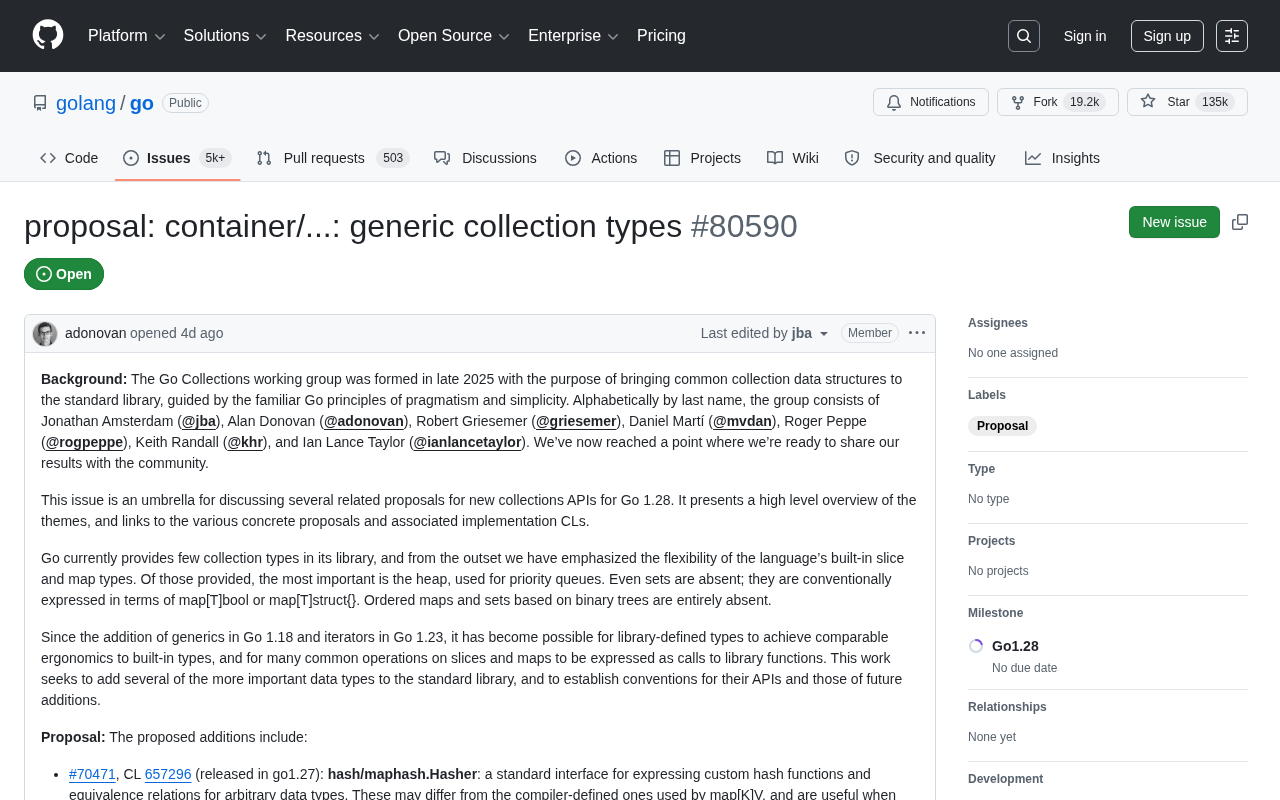Fork the repository
The height and width of the screenshot is (800, 1280).
(x=1058, y=102)
